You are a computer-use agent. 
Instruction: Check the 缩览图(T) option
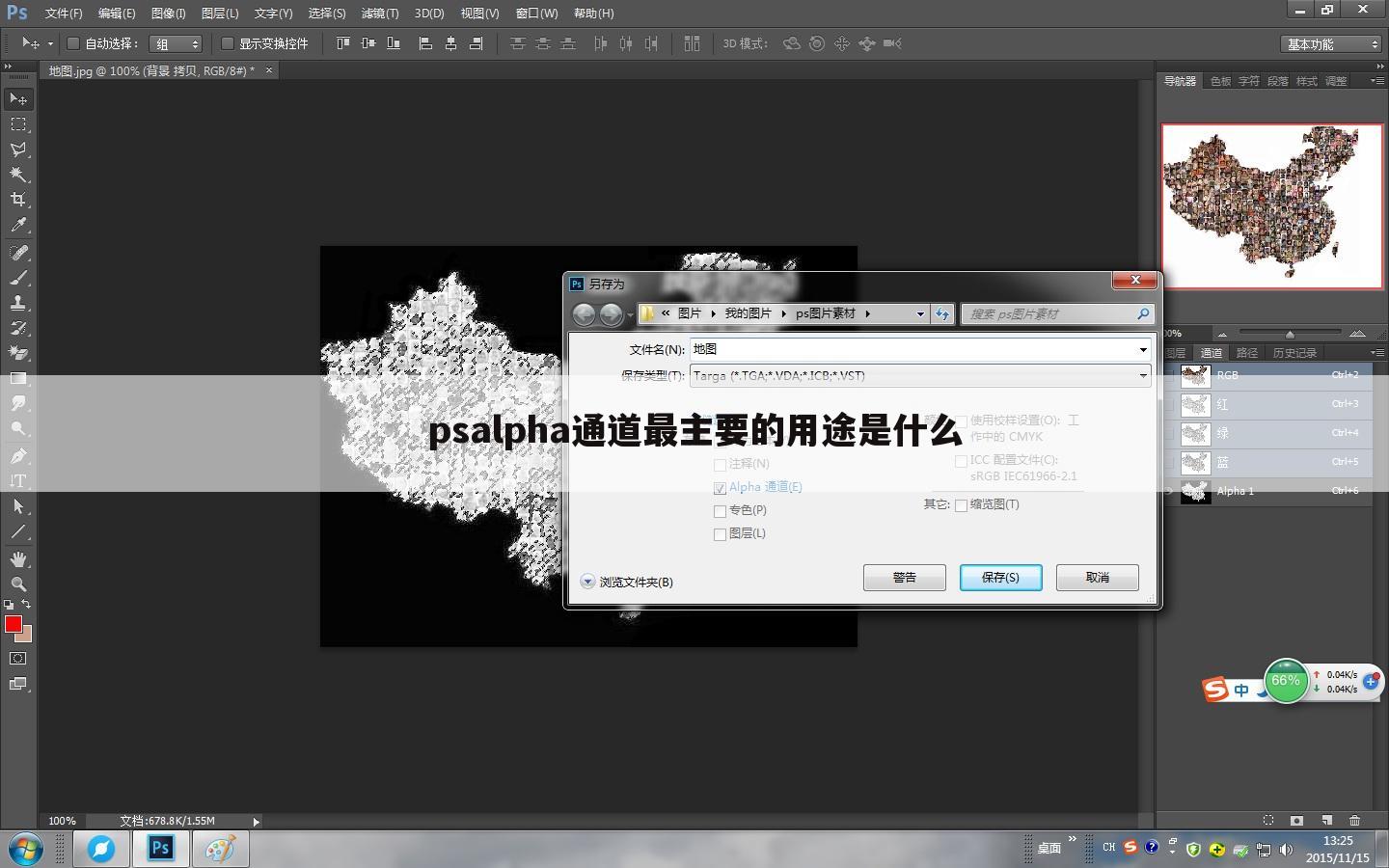[x=961, y=505]
